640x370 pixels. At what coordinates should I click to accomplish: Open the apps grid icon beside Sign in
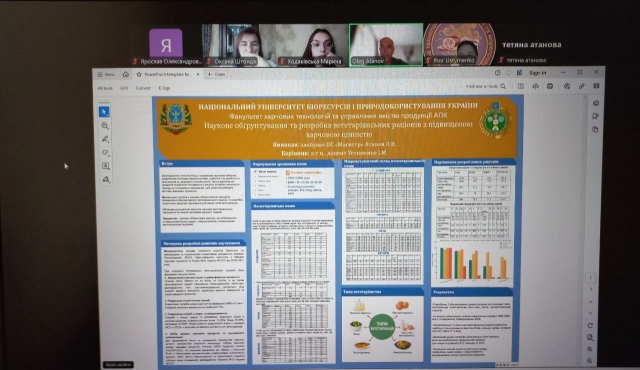[519, 73]
